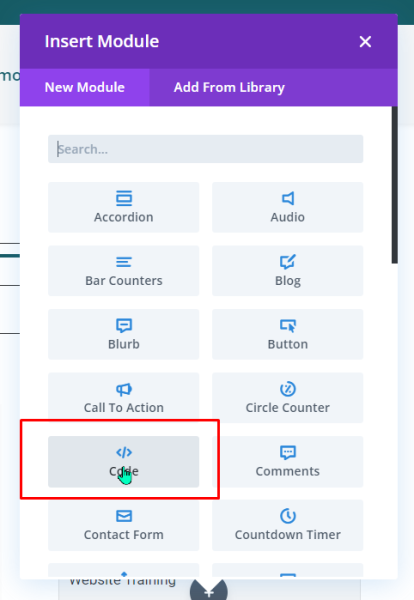The height and width of the screenshot is (600, 414).
Task: Insert the Code module
Action: 124,461
